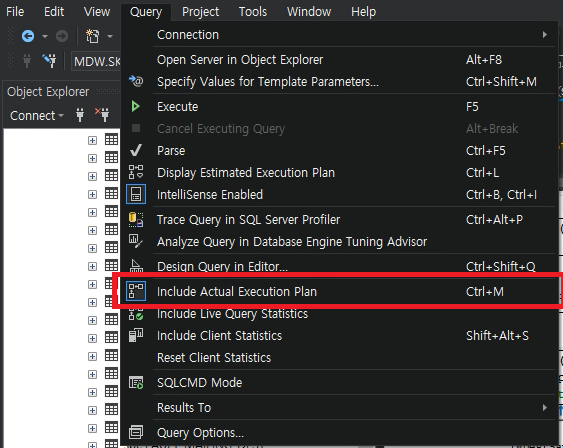Open the File menu
The image size is (563, 448).
[15, 12]
